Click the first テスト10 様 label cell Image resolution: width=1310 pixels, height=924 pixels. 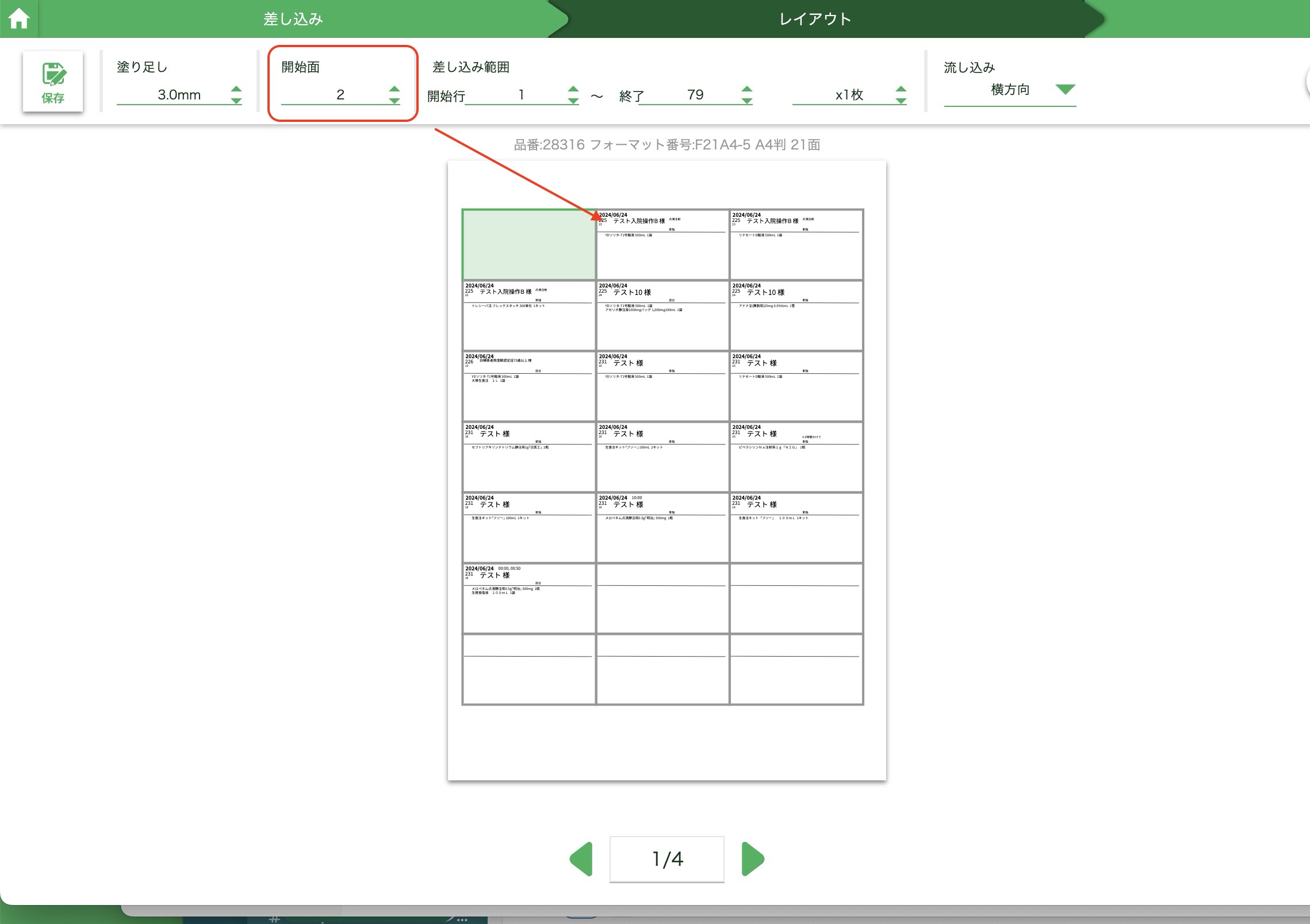662,316
